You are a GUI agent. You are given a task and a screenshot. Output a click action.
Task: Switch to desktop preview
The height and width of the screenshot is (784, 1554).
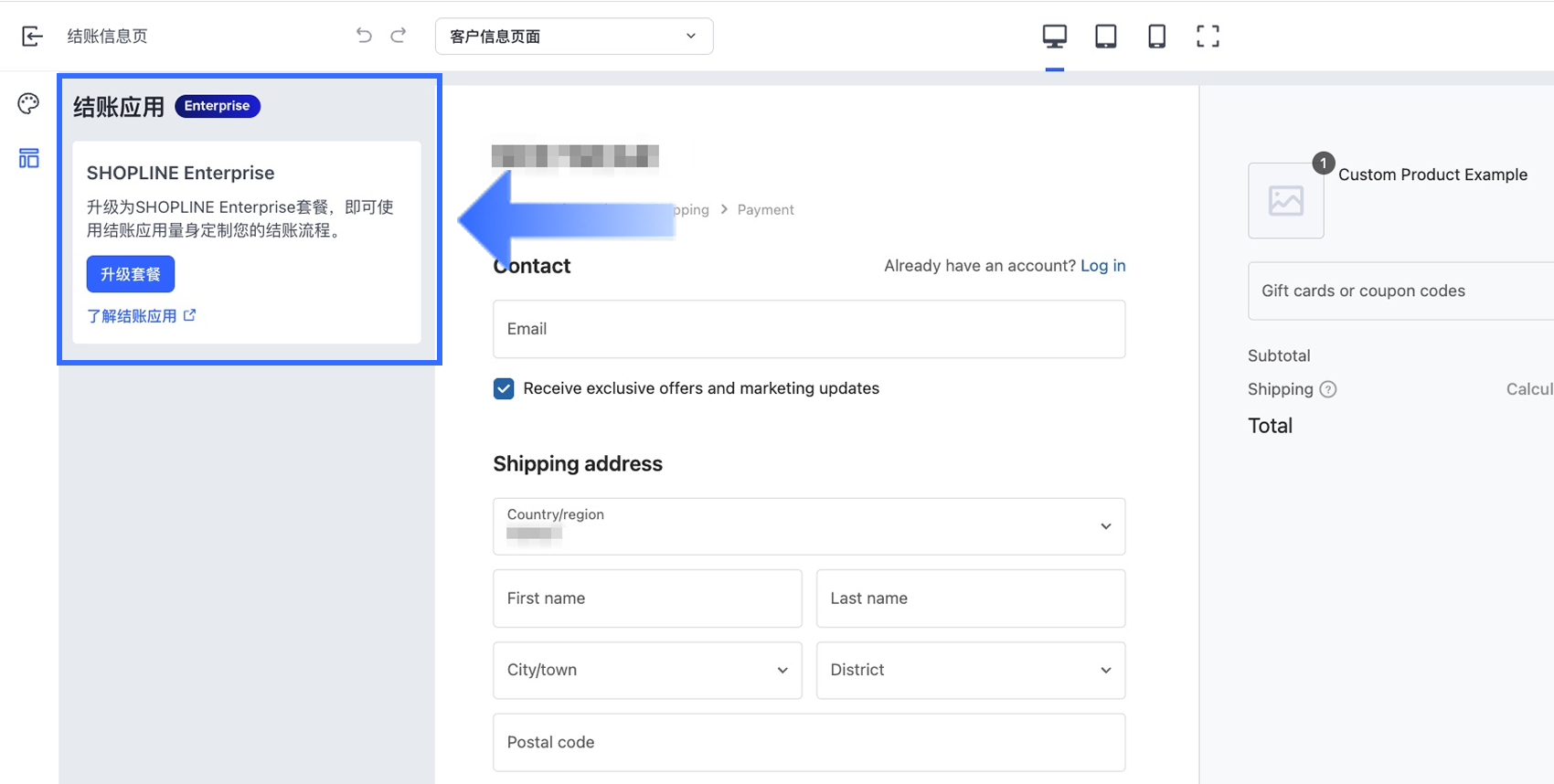tap(1055, 36)
